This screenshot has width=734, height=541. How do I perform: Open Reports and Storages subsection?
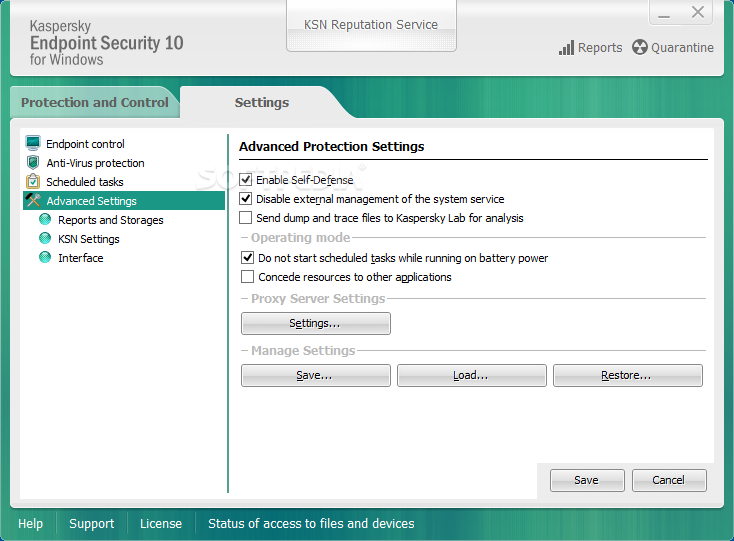coord(110,220)
